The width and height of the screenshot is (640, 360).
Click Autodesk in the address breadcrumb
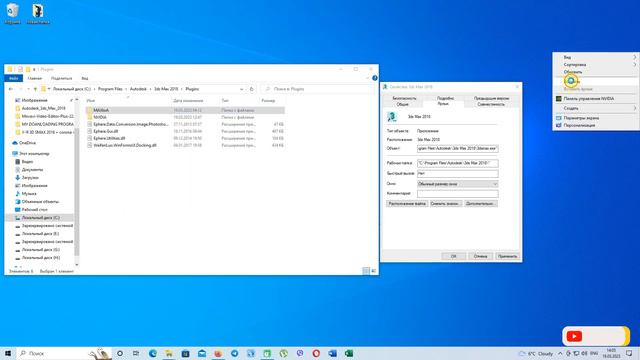pyautogui.click(x=138, y=89)
